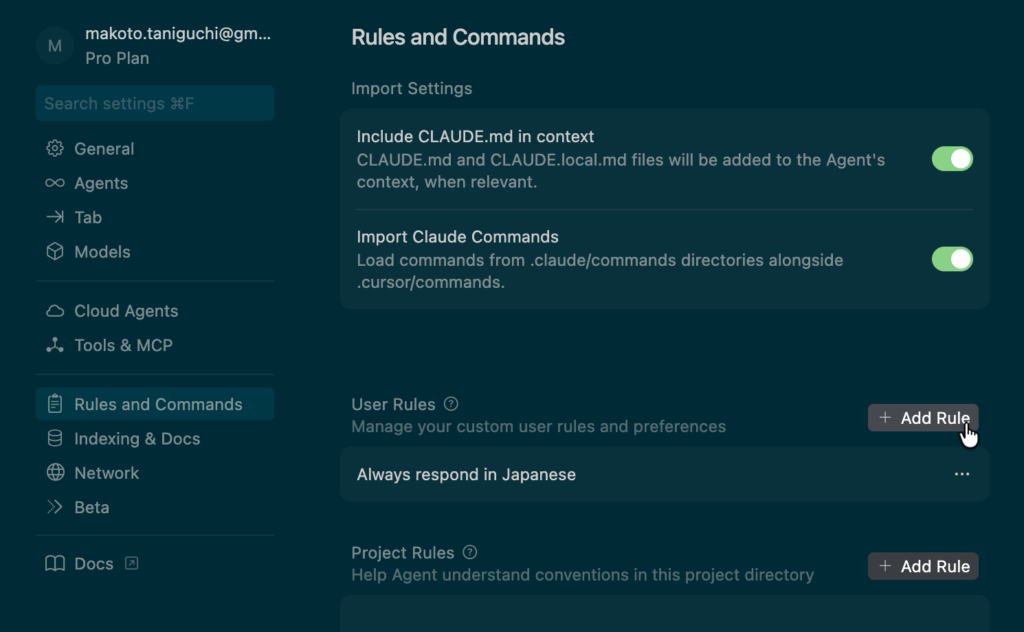1024x632 pixels.
Task: Focus the Search settings field
Action: click(155, 103)
